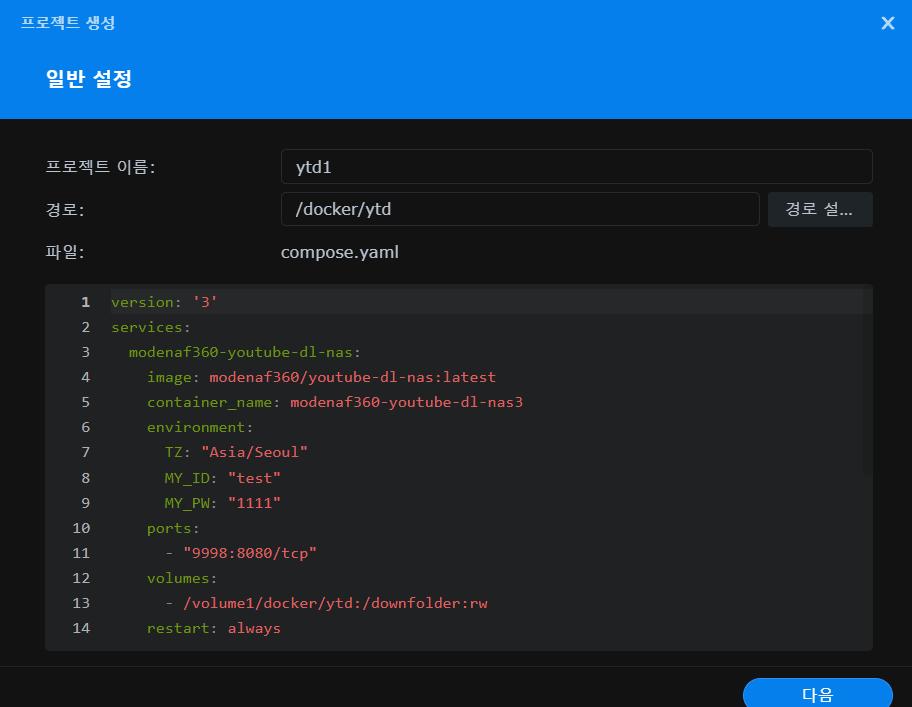Click the 프로젝트 이름 field containing ytd1
The image size is (912, 707).
[x=576, y=167]
